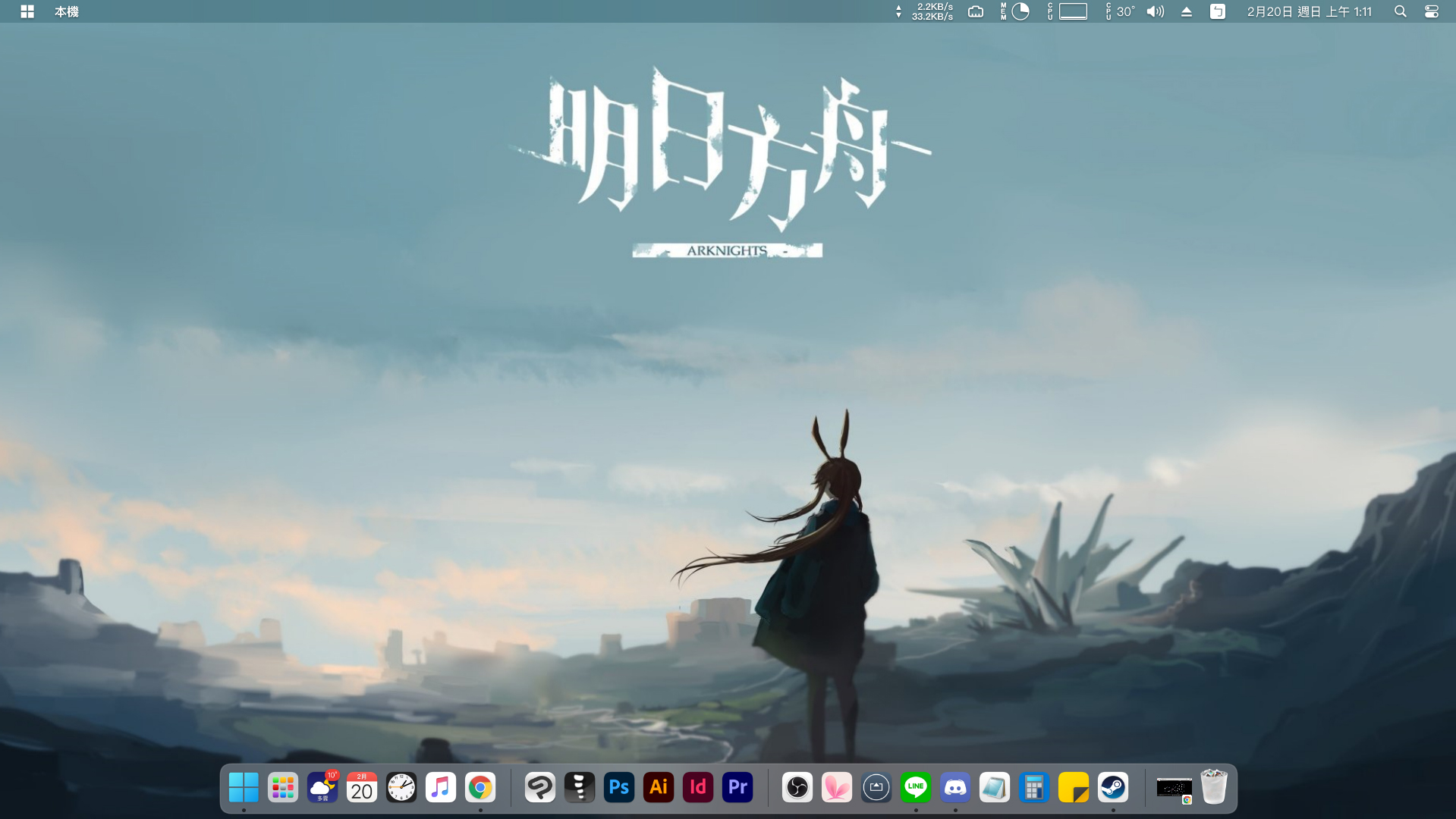
Task: Open the four-square logo menu in menu bar
Action: (27, 11)
